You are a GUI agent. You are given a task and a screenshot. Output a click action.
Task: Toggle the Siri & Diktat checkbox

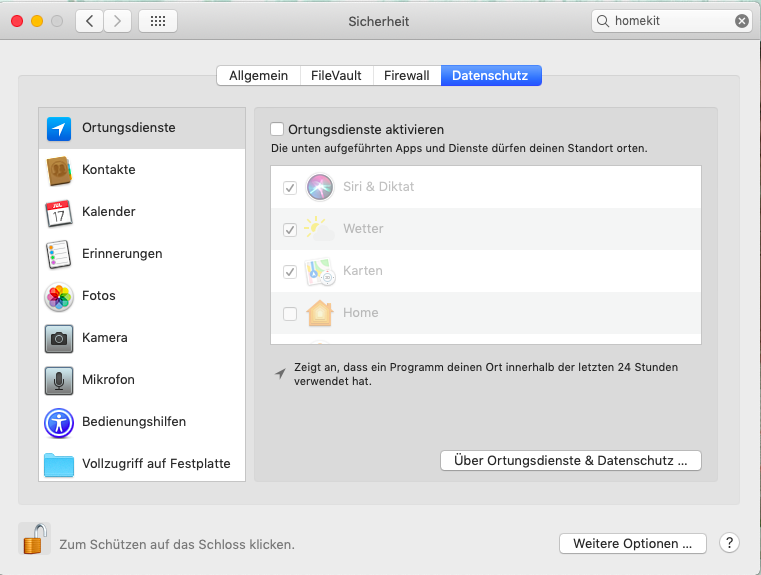290,187
